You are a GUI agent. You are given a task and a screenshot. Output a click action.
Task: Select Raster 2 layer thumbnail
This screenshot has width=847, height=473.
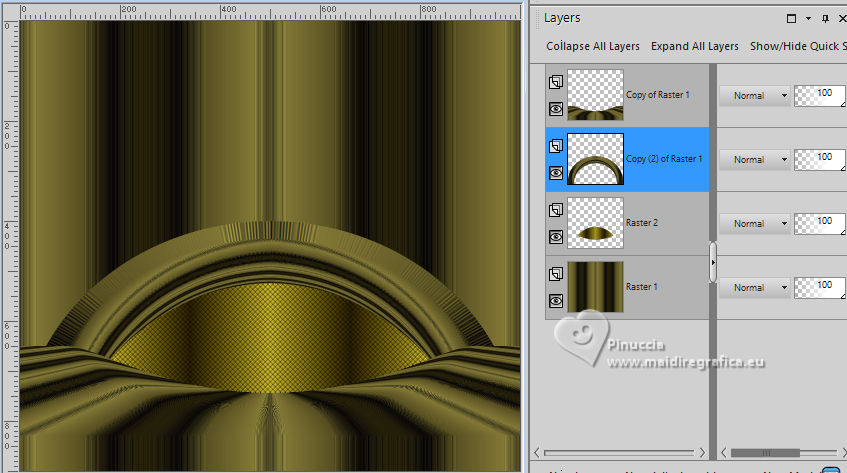click(x=595, y=223)
